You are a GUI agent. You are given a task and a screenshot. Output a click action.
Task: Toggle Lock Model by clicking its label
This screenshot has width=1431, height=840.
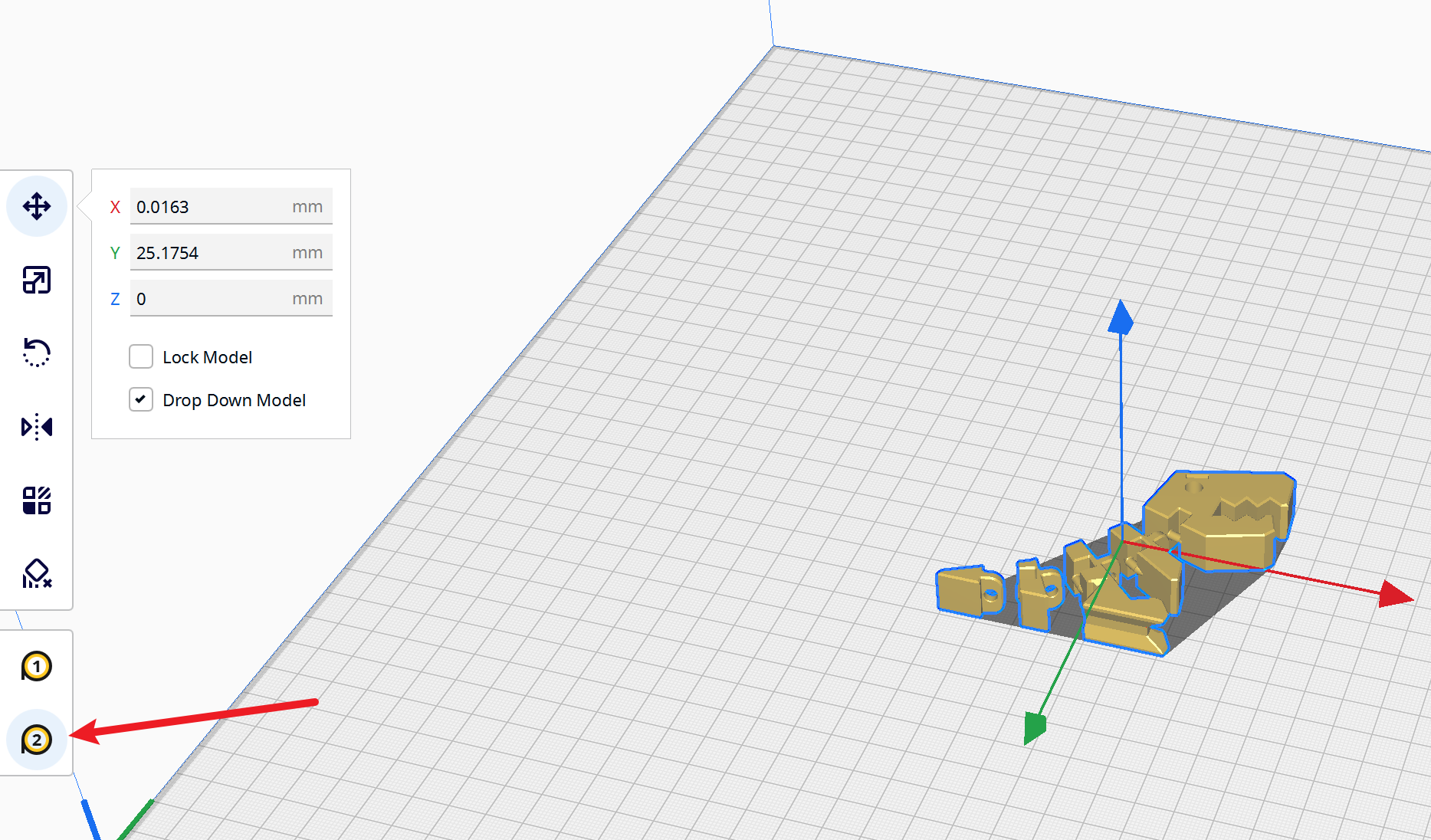tap(207, 356)
